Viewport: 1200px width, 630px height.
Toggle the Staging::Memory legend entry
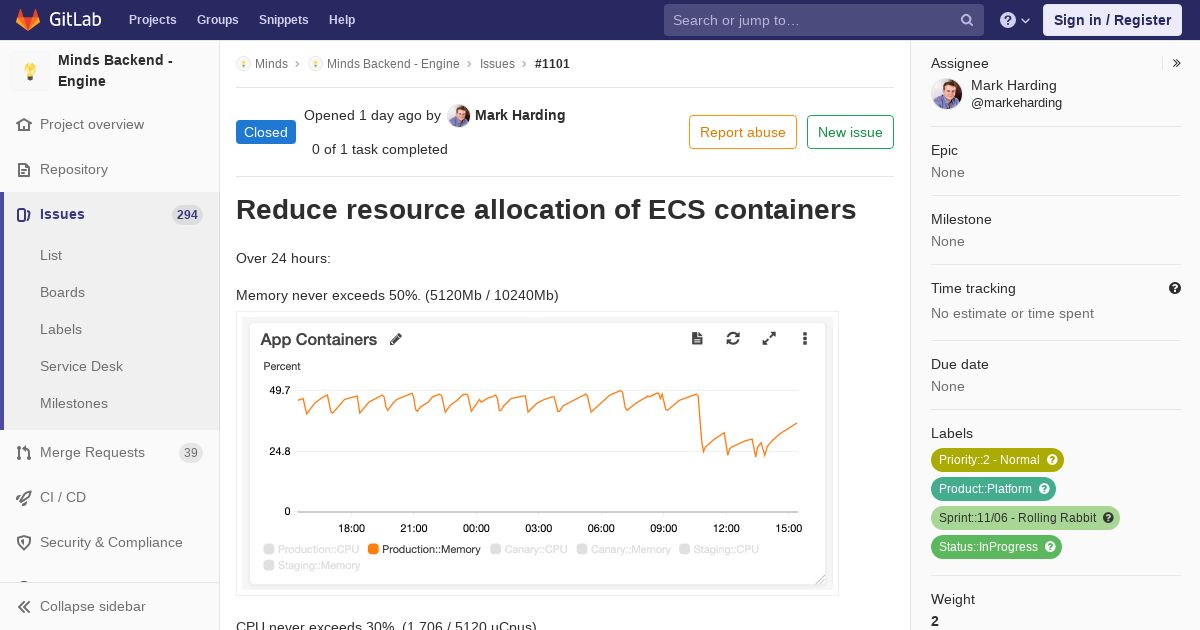pos(312,565)
